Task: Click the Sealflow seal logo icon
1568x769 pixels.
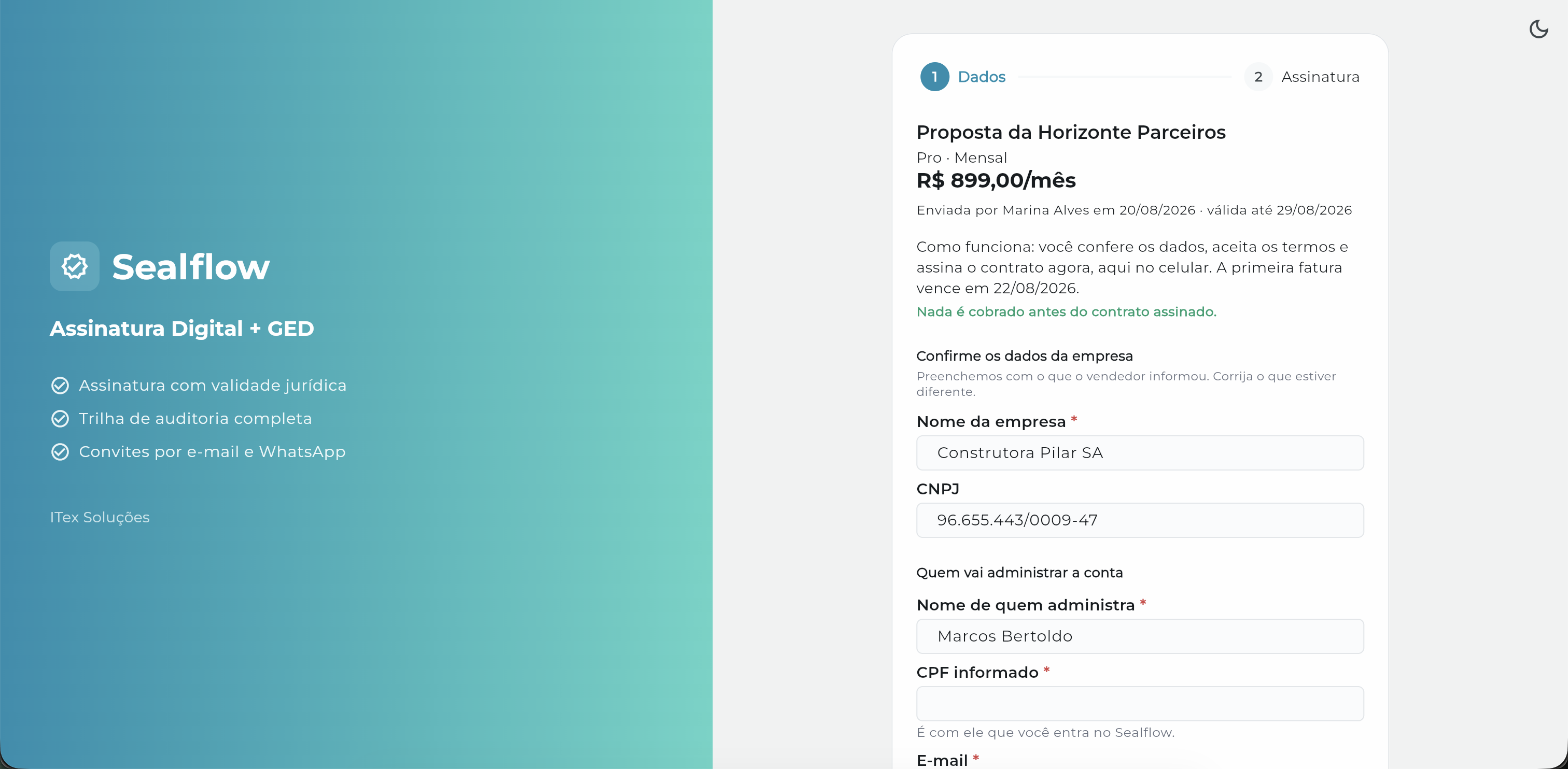Action: [x=74, y=266]
